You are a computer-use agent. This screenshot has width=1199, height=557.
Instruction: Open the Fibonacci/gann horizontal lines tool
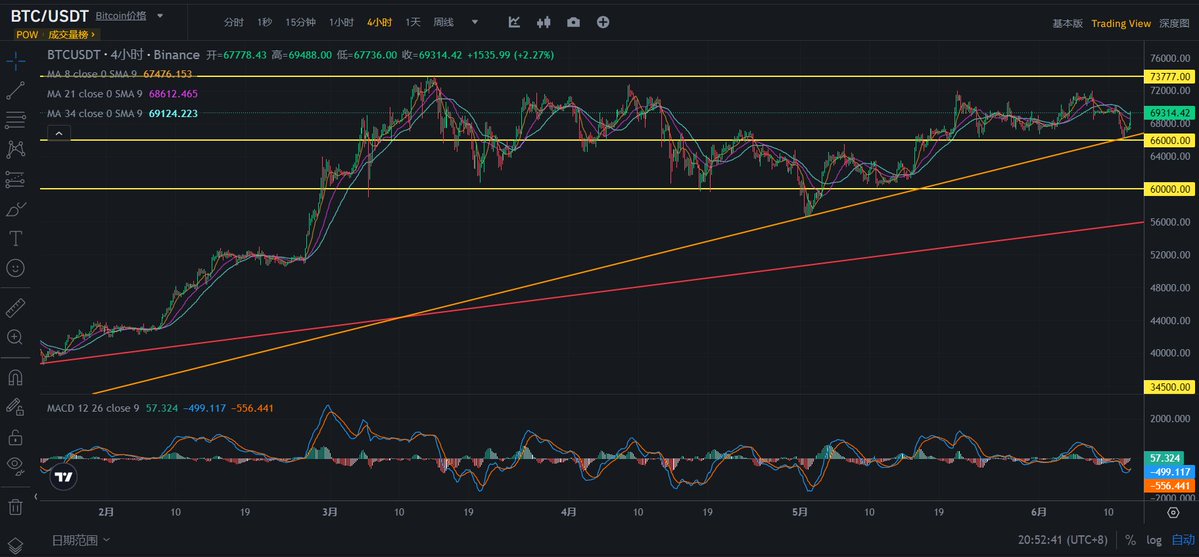click(x=15, y=120)
